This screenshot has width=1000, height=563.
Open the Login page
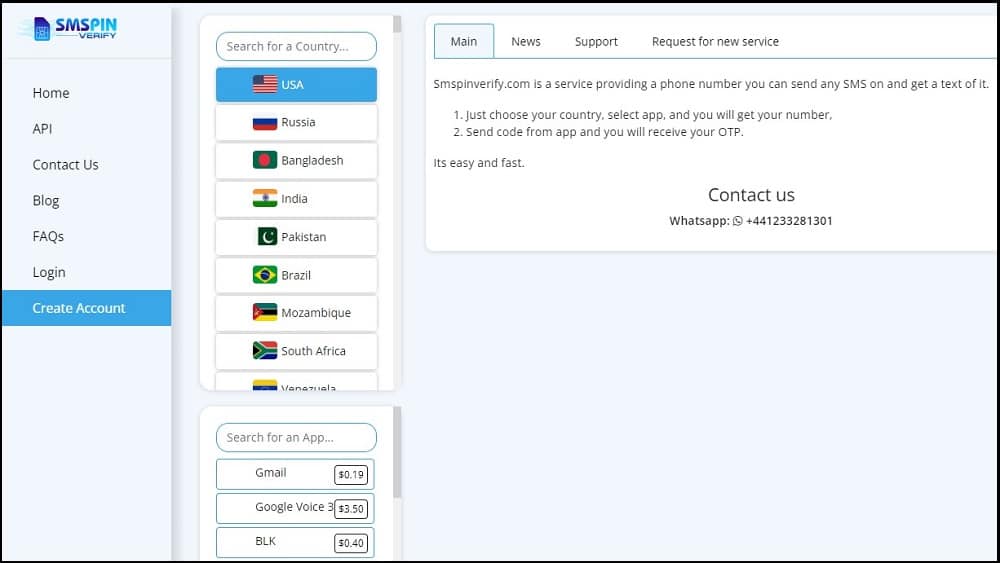point(49,272)
